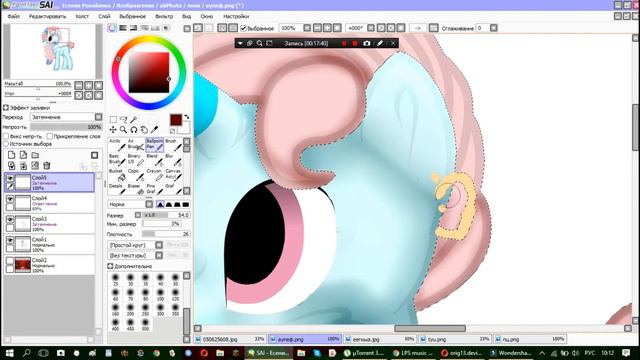Open the Настройки menu
Viewport: 640px width, 360px height.
point(236,17)
